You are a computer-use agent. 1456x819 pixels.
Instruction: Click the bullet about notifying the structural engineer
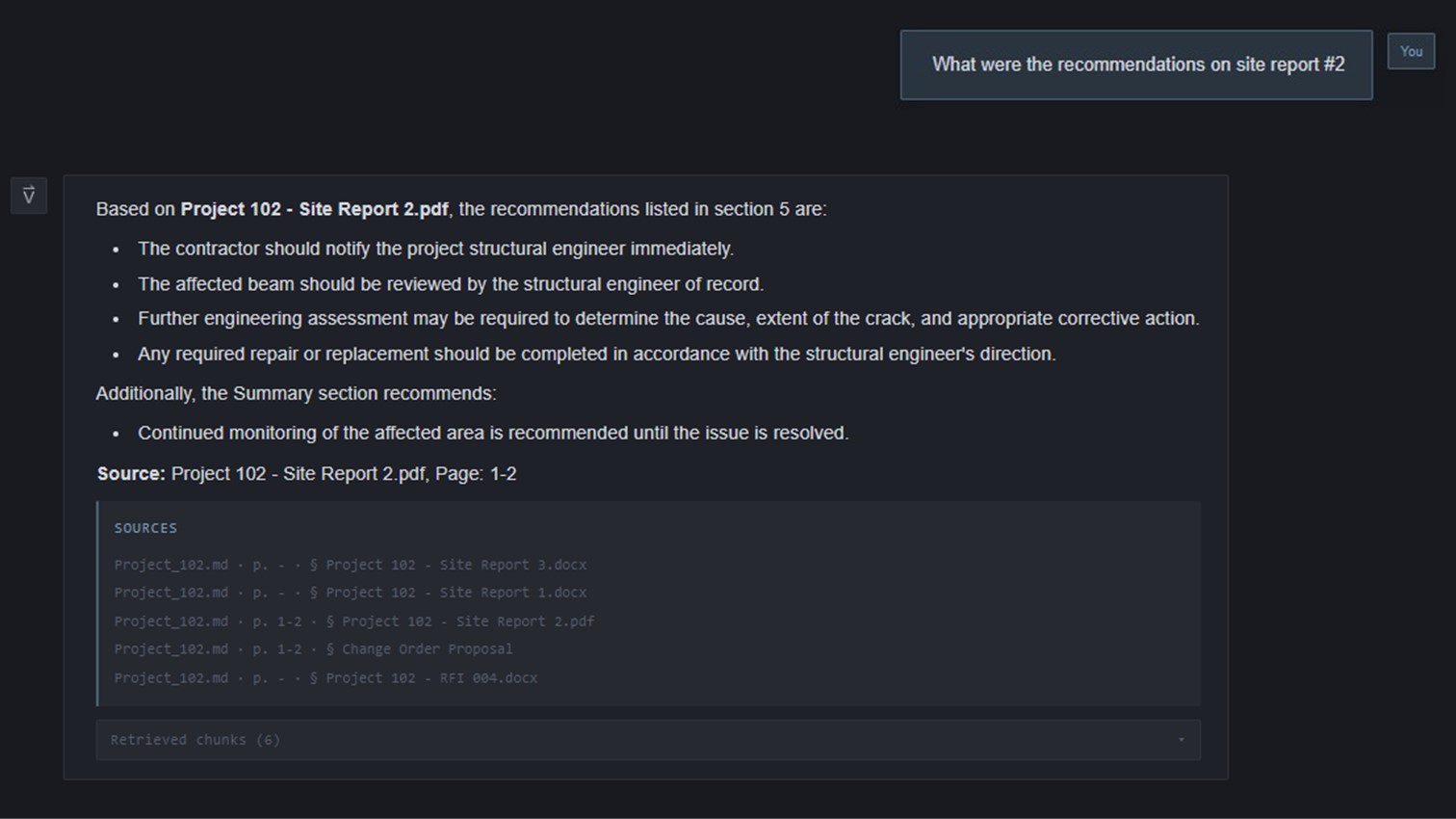coord(435,249)
